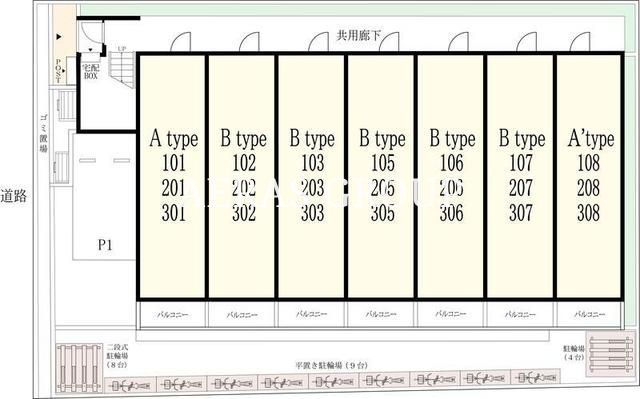Select room number 306
This screenshot has height=399, width=640.
451,213
